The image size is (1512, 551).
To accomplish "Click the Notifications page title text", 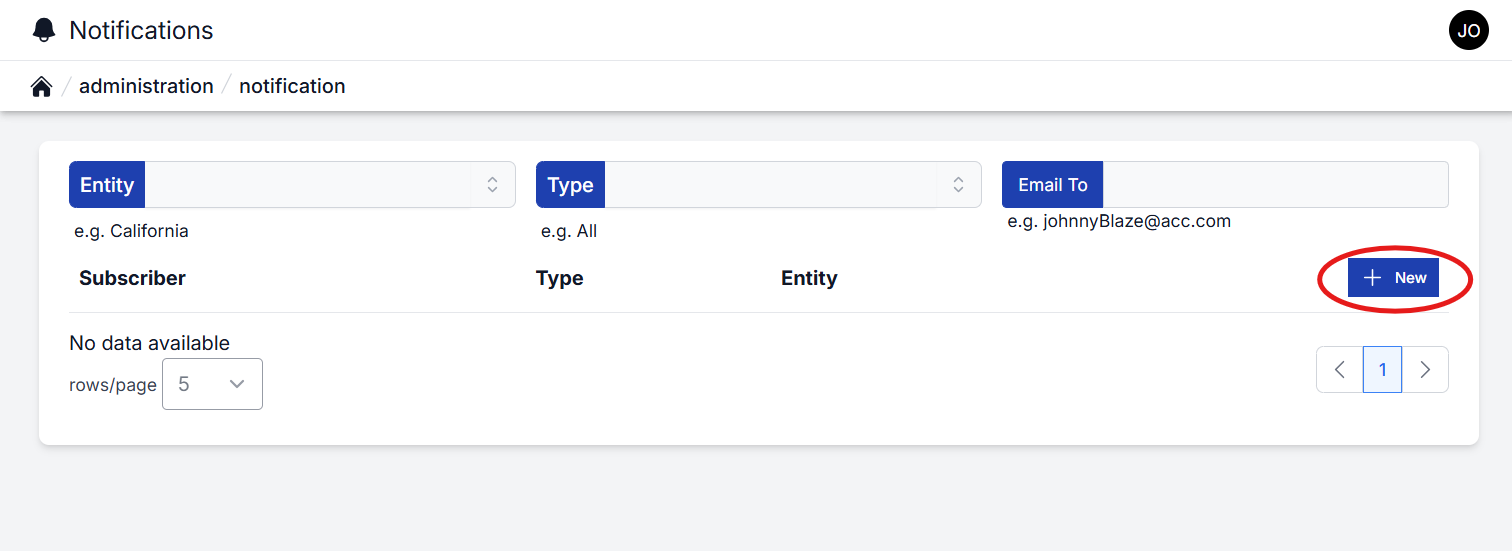I will pos(141,30).
